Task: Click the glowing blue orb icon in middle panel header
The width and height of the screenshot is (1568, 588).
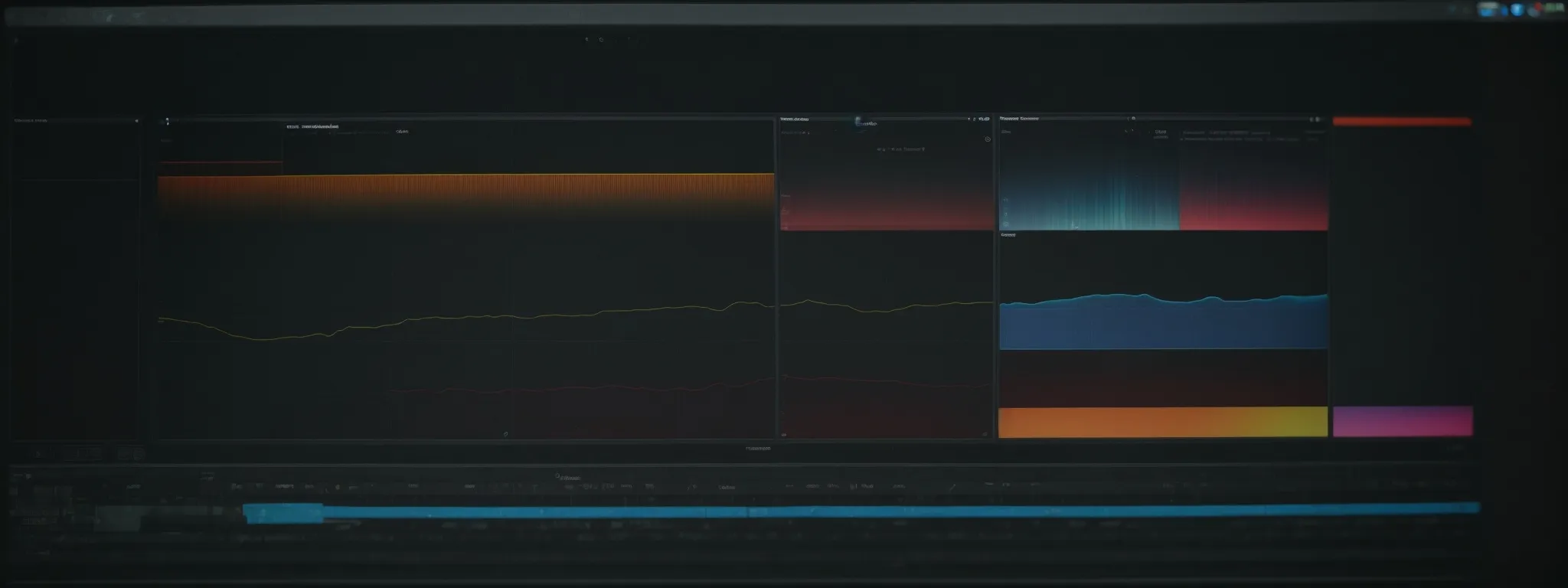Action: coord(858,121)
